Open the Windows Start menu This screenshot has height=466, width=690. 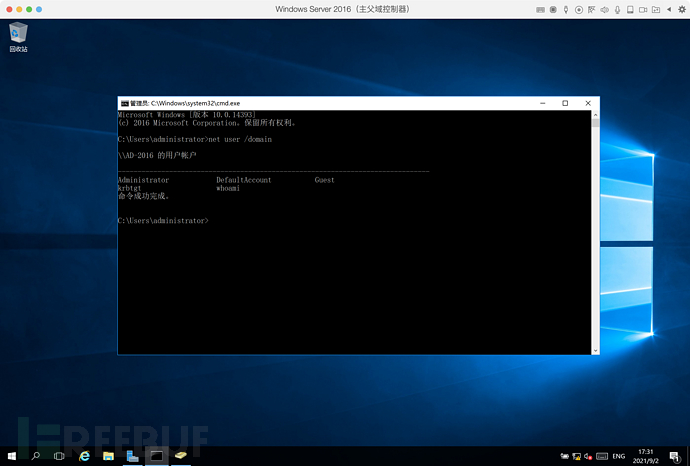(12, 456)
